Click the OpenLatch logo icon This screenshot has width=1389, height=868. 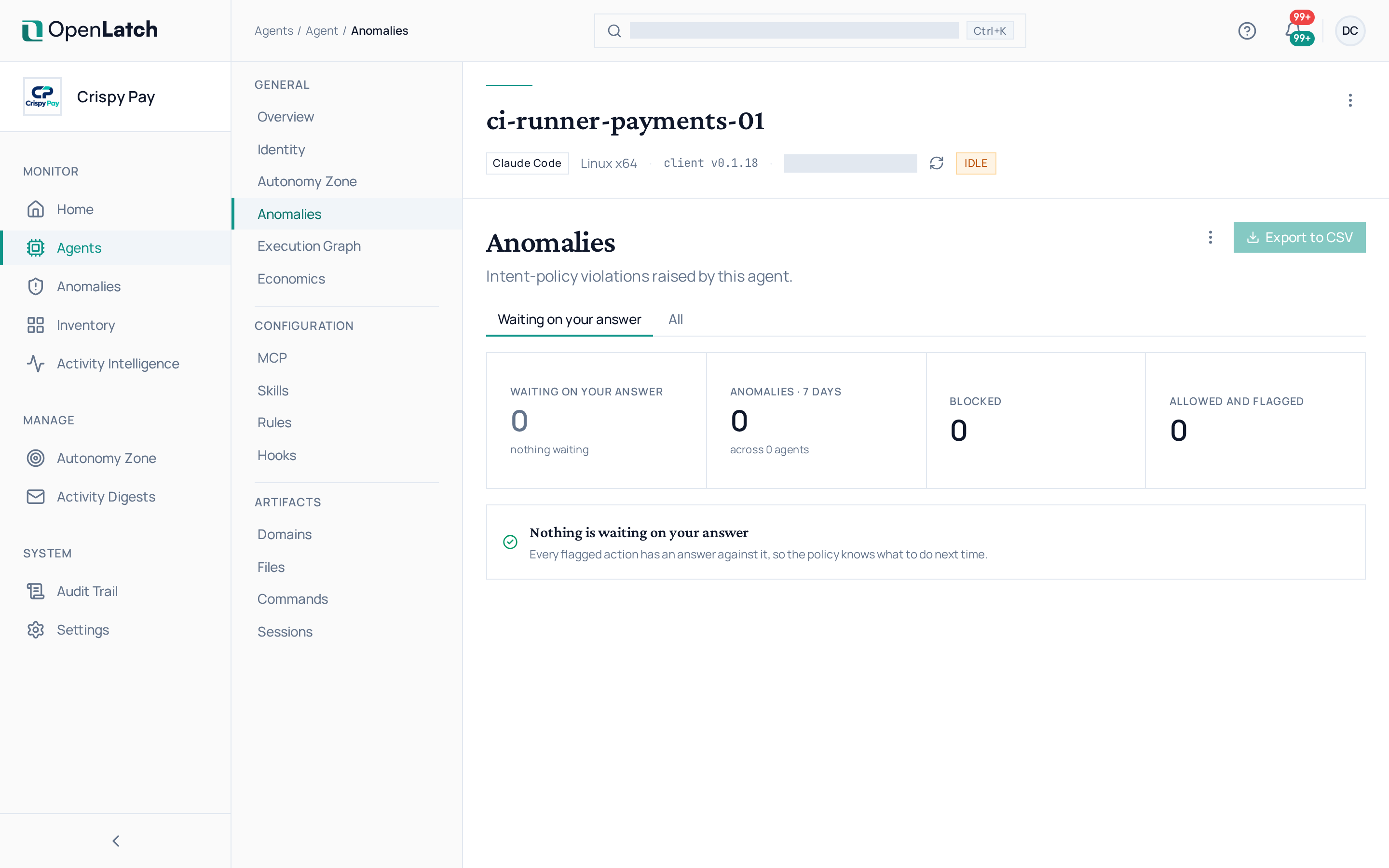(32, 30)
